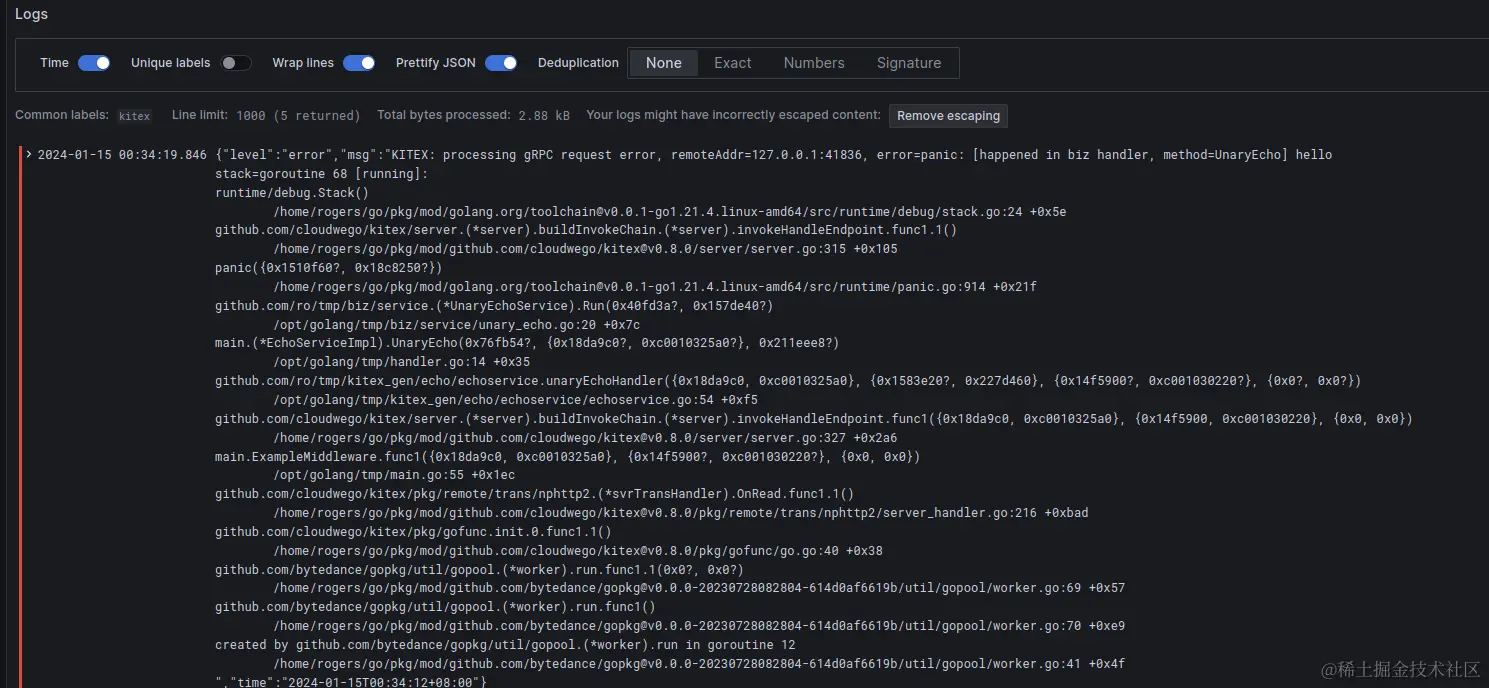Click the main.ExampleMiddleware.func1 line
The image size is (1489, 688).
tap(567, 457)
